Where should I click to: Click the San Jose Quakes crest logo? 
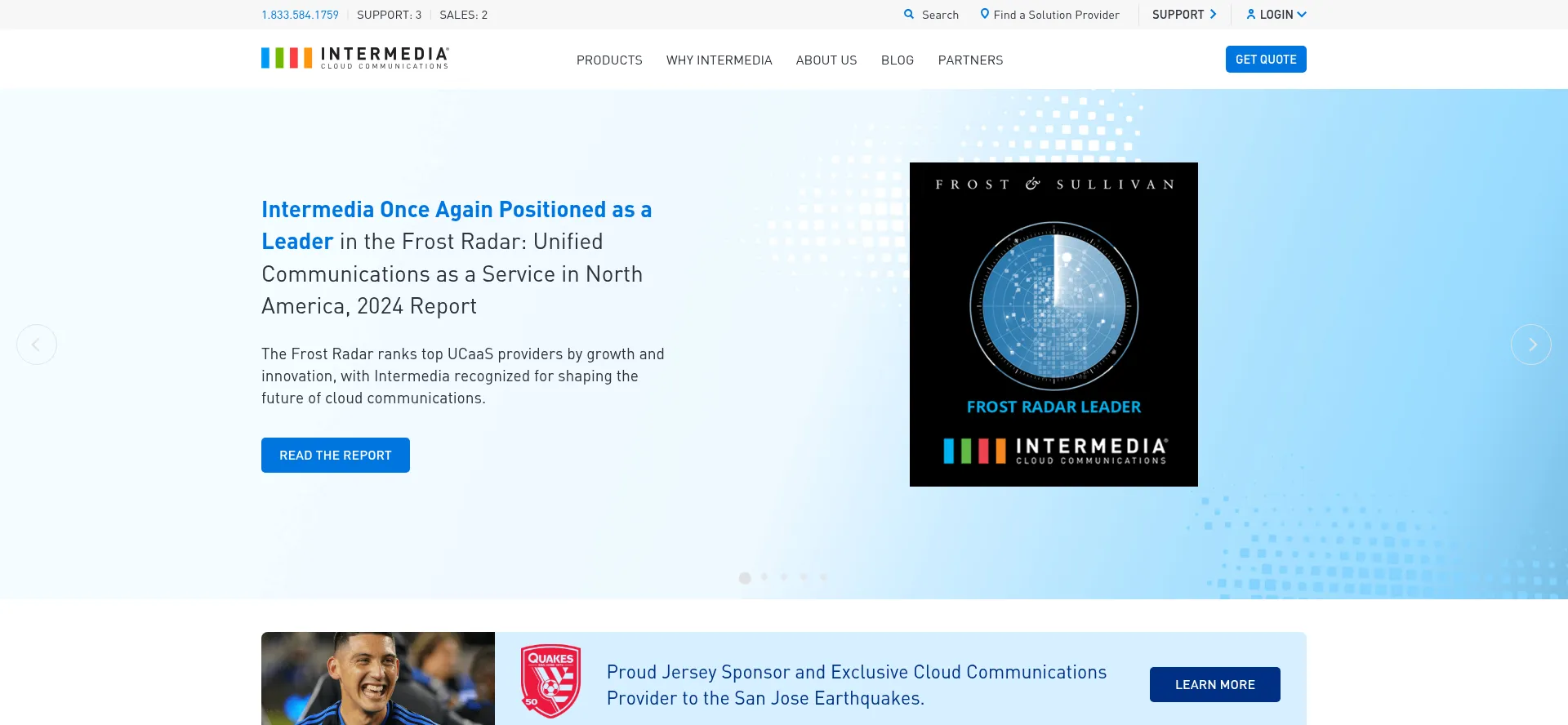point(551,681)
